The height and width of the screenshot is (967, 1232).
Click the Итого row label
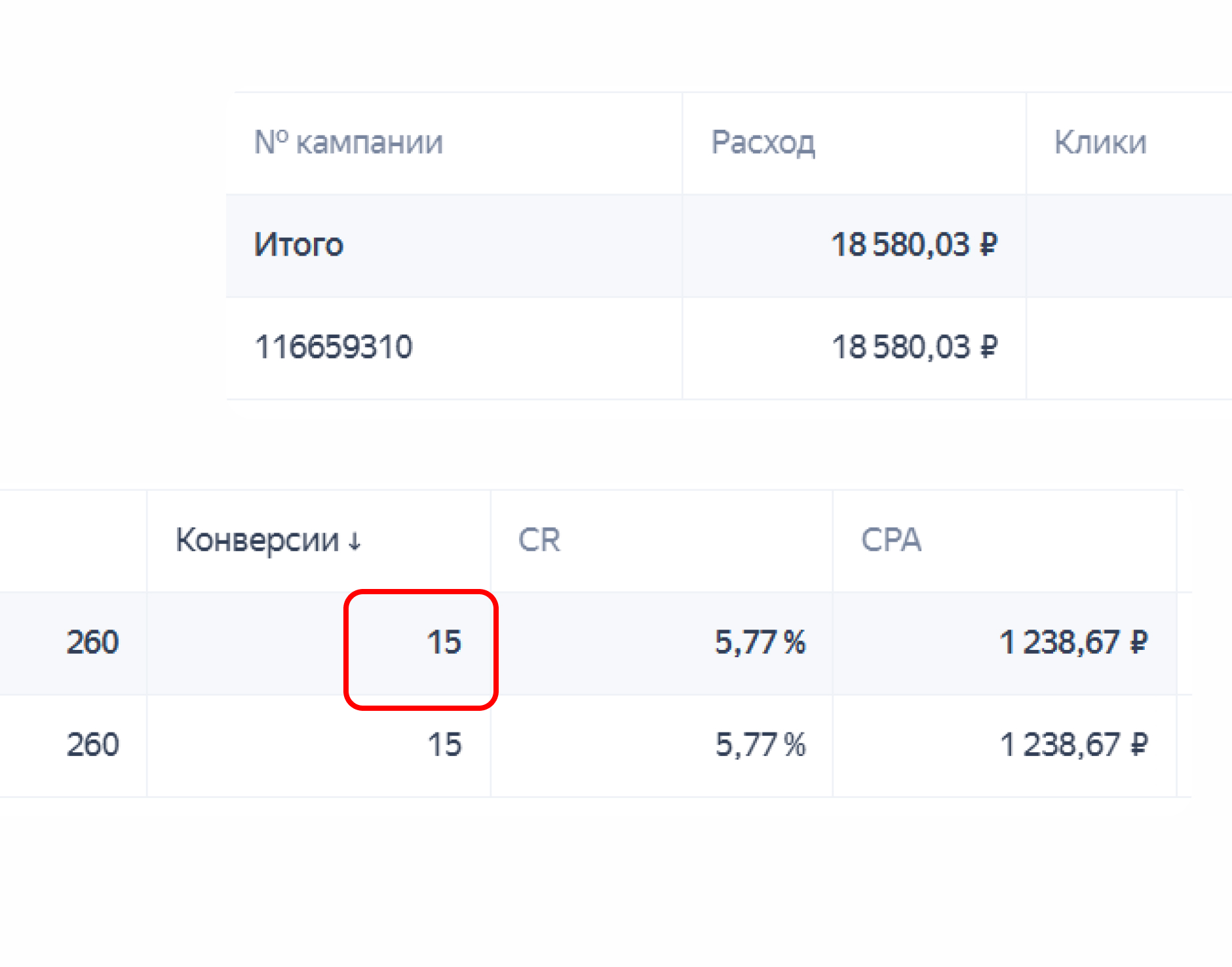(x=298, y=245)
